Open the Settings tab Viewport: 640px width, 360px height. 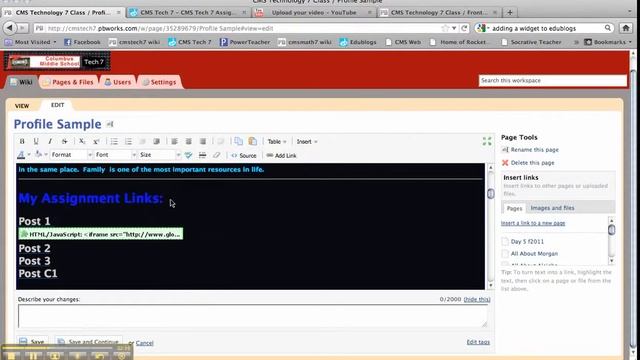(x=159, y=82)
